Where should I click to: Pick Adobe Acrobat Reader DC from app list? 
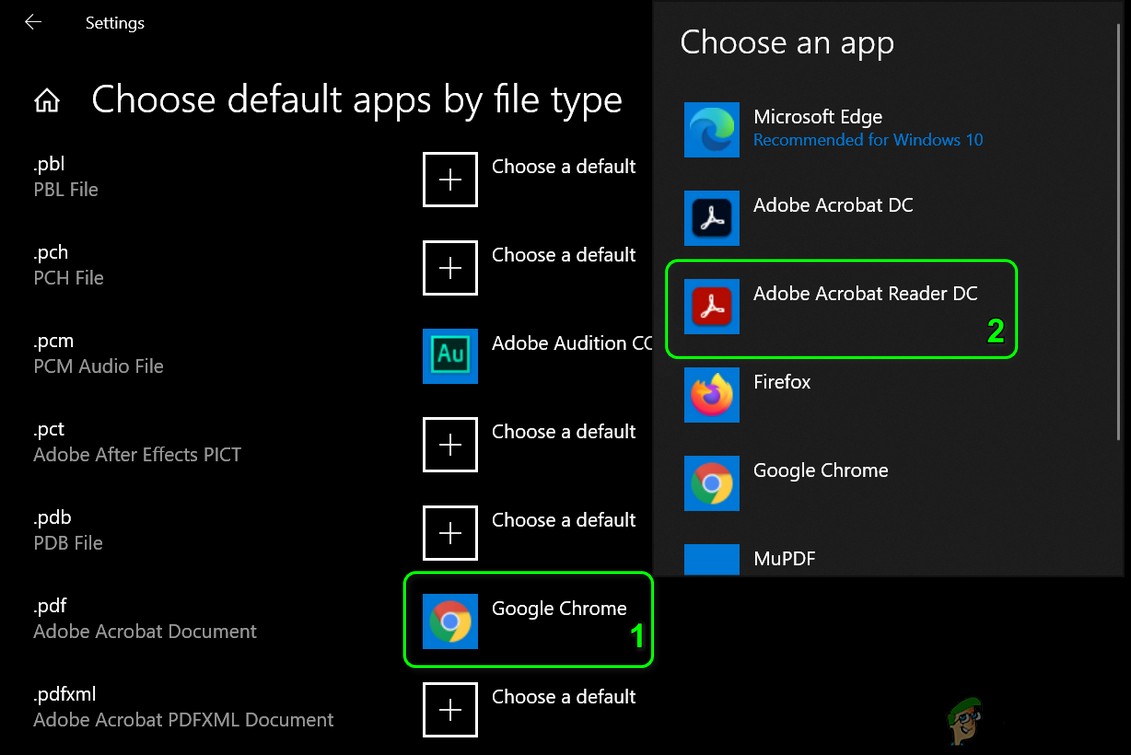pyautogui.click(x=866, y=293)
